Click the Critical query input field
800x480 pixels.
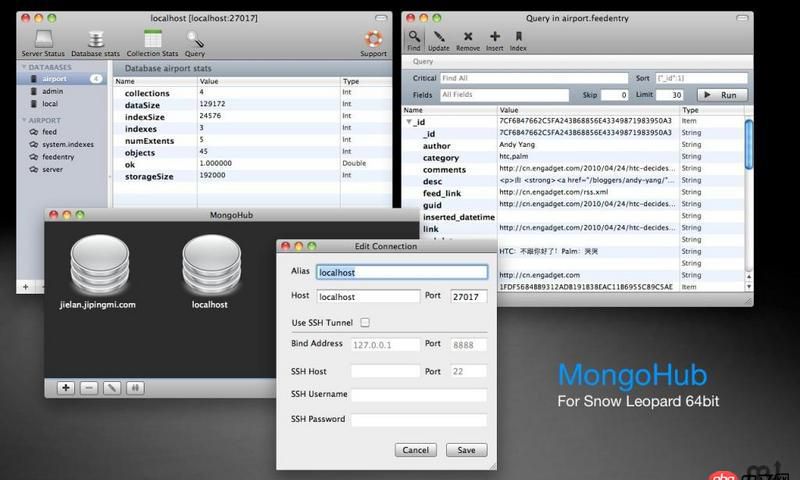point(534,78)
